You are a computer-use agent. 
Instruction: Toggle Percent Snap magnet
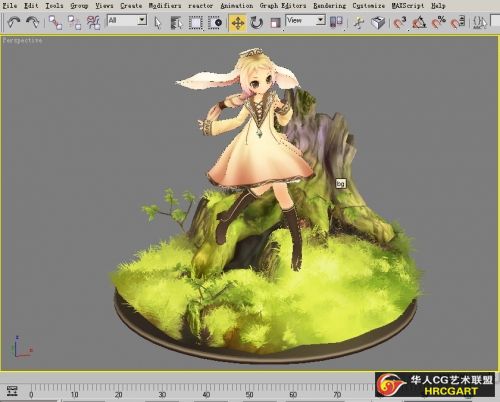439,22
